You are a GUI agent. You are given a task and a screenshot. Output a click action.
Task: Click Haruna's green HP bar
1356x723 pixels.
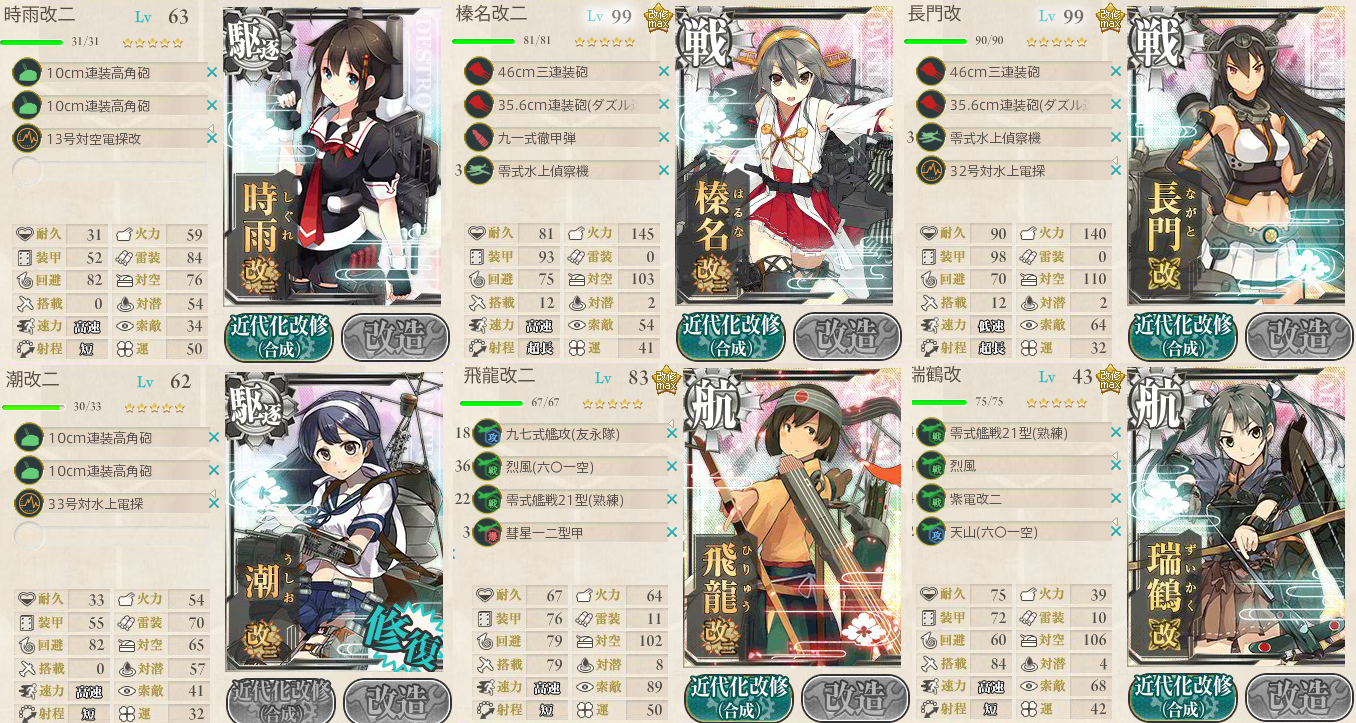point(483,41)
